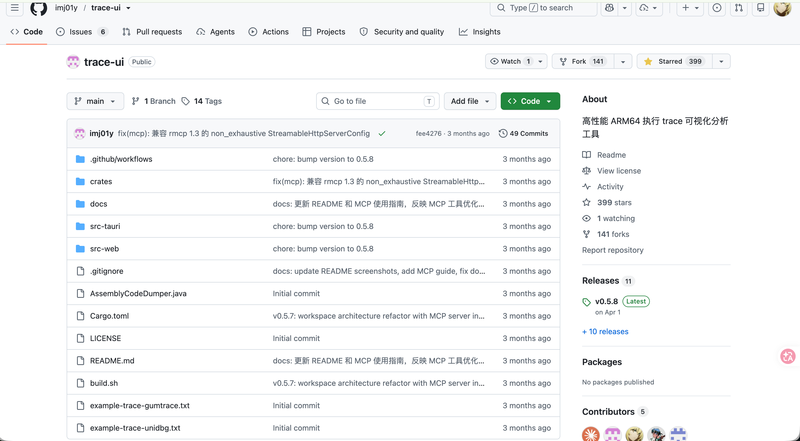Toggle Starred button to unstar repository
The width and height of the screenshot is (800, 441).
pyautogui.click(x=674, y=61)
